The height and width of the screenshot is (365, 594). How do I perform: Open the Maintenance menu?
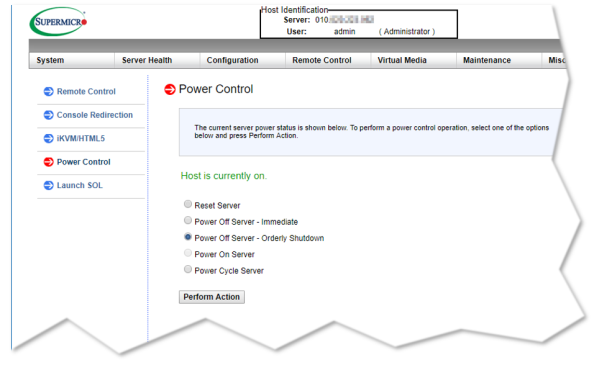pyautogui.click(x=499, y=60)
